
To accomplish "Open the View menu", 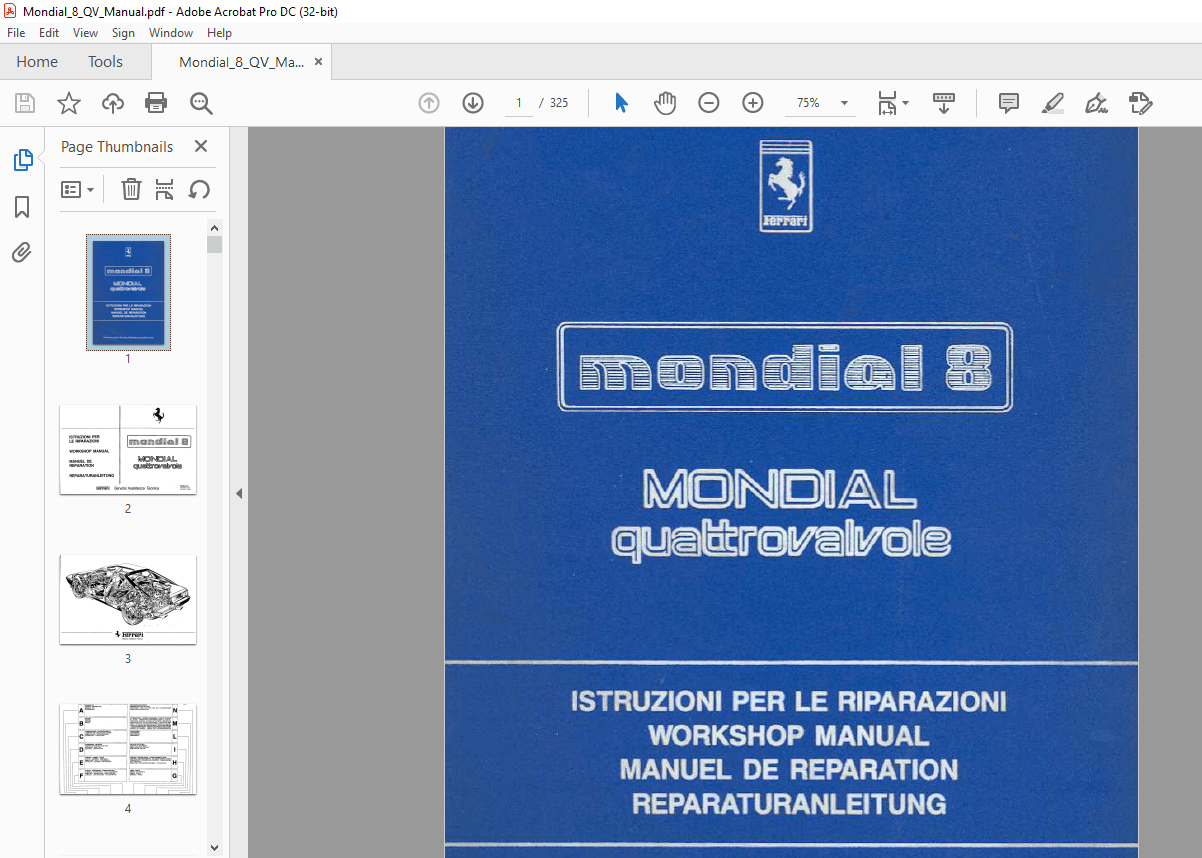I will (x=85, y=32).
